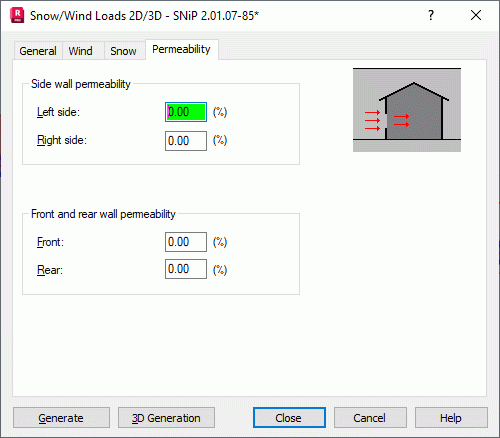500x438 pixels.
Task: Switch to the General tab
Action: pyautogui.click(x=38, y=51)
